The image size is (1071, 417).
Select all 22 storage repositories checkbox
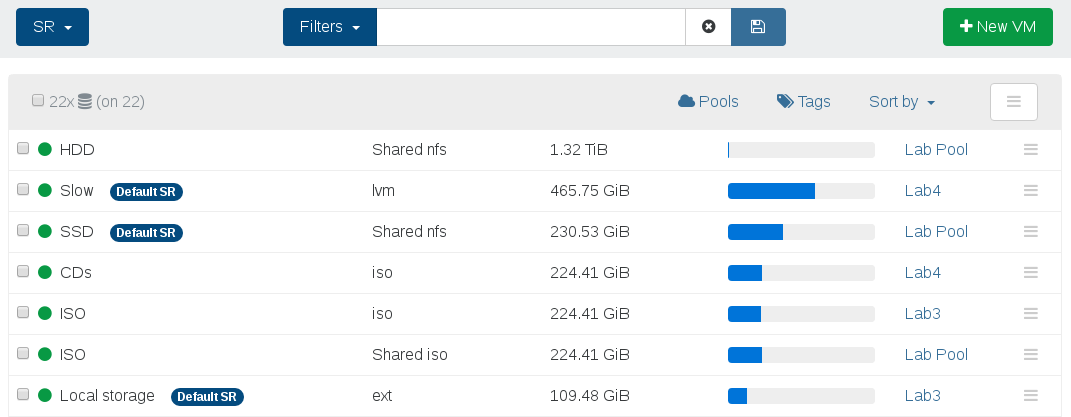tap(38, 100)
